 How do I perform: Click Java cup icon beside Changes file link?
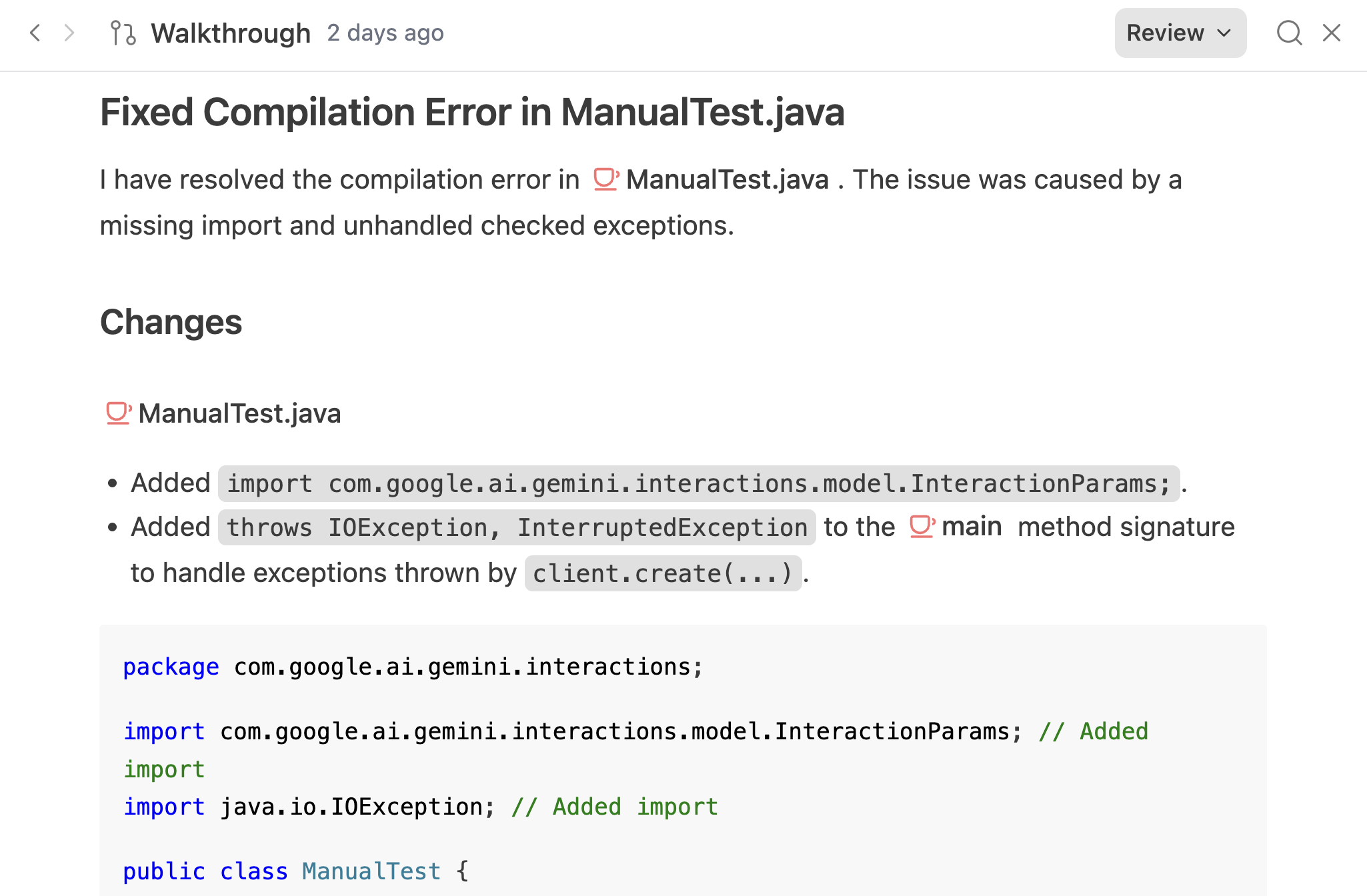click(118, 413)
